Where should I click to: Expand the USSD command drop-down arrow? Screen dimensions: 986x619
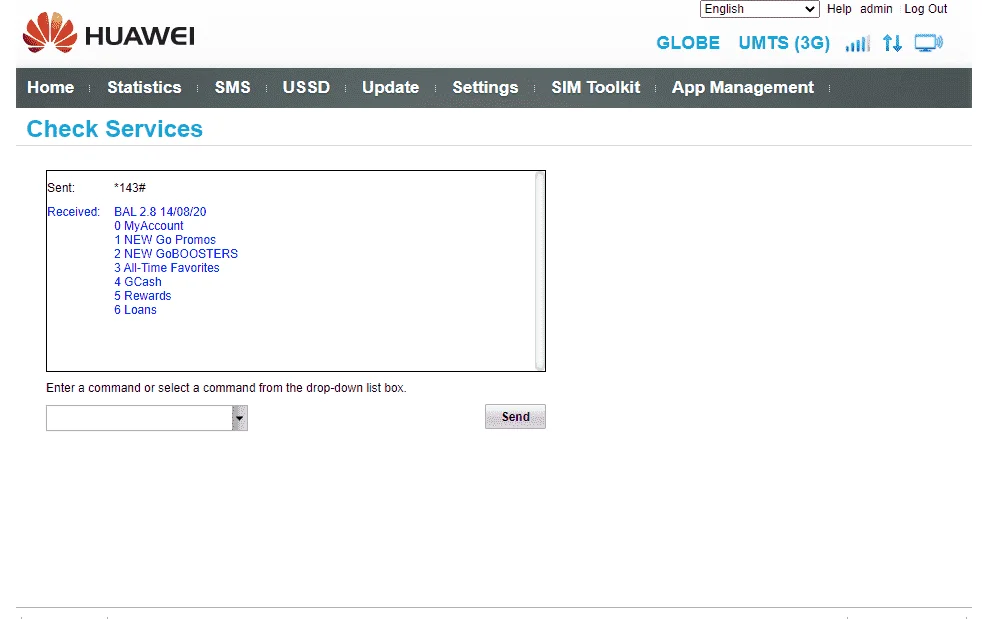(240, 418)
